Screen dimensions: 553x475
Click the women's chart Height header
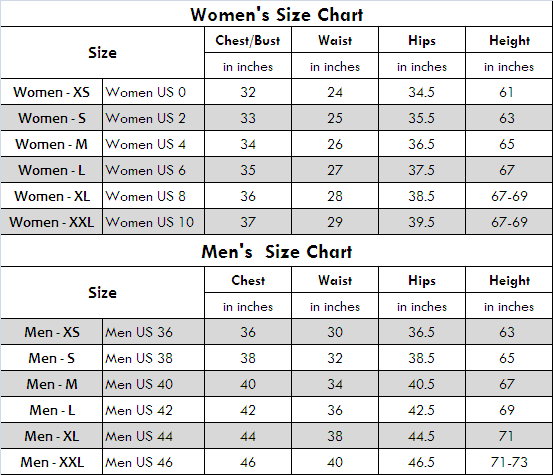(509, 41)
